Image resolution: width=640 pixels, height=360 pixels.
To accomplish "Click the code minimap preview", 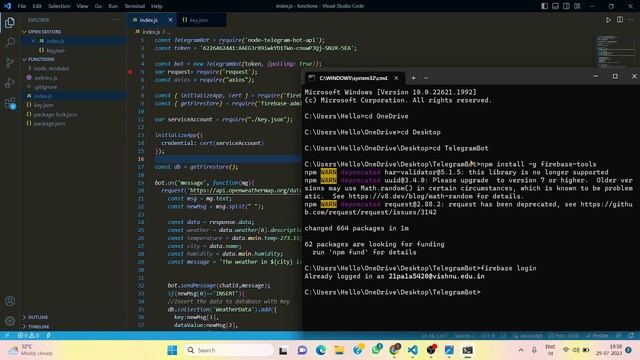I will click(x=615, y=51).
